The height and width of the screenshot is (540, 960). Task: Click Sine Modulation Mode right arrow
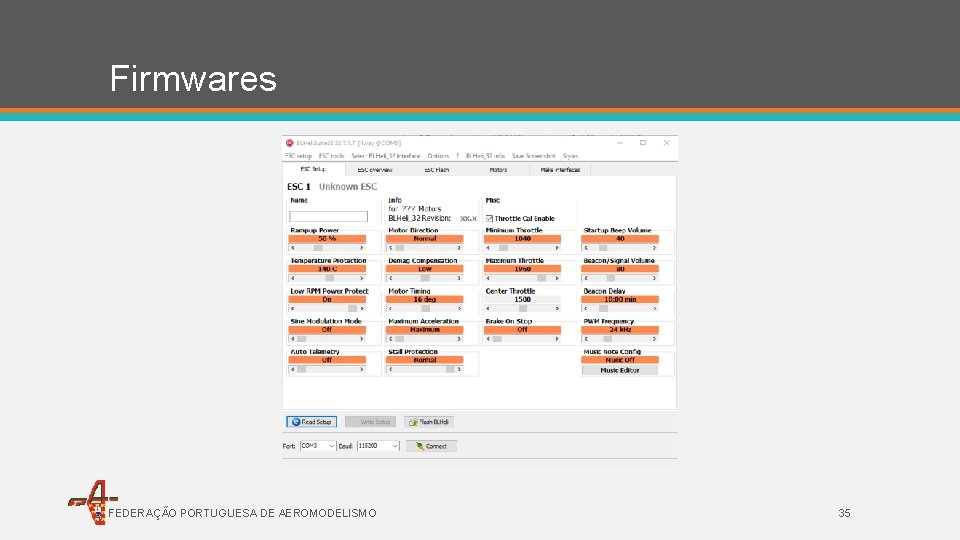(362, 339)
